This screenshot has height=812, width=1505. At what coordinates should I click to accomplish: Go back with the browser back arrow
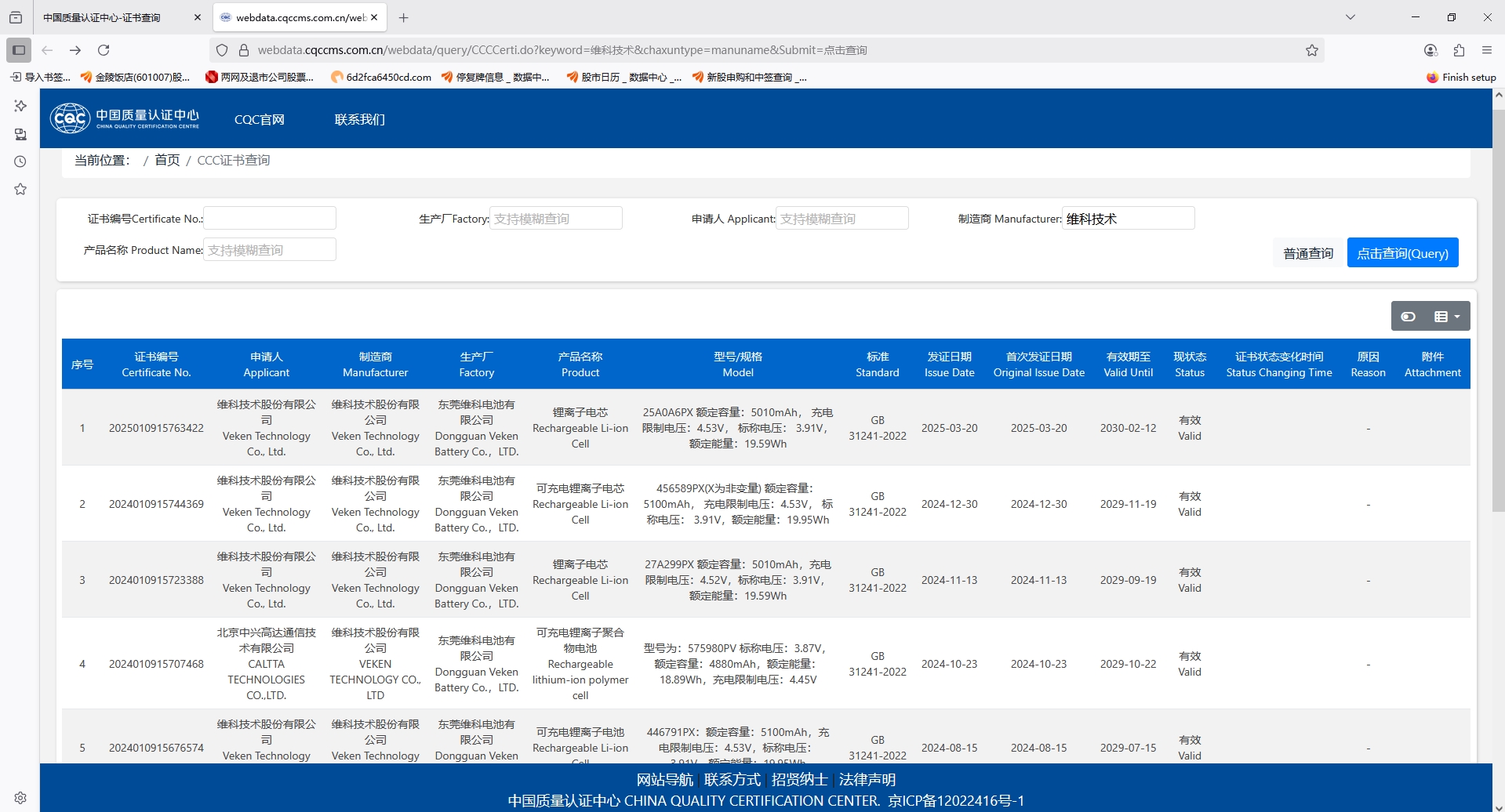tap(47, 50)
